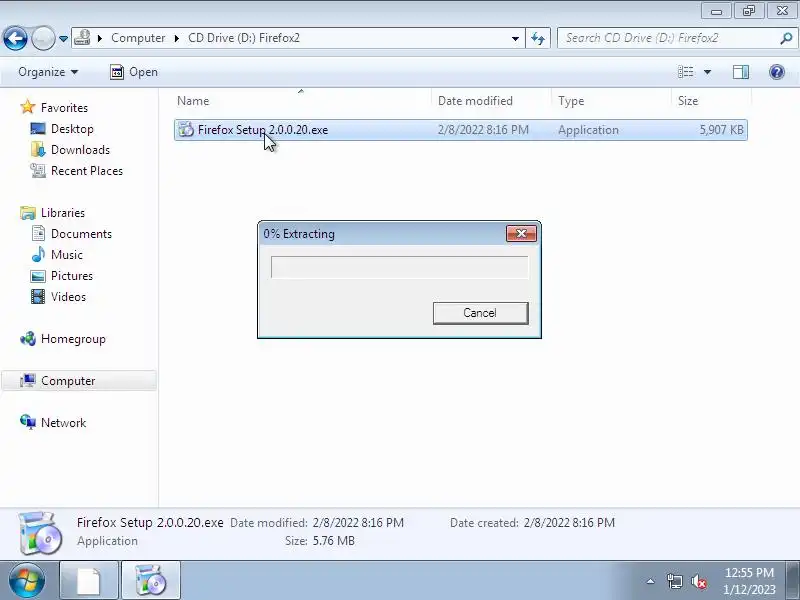The height and width of the screenshot is (600, 800).
Task: Select Computer in navigation pane
Action: click(68, 381)
